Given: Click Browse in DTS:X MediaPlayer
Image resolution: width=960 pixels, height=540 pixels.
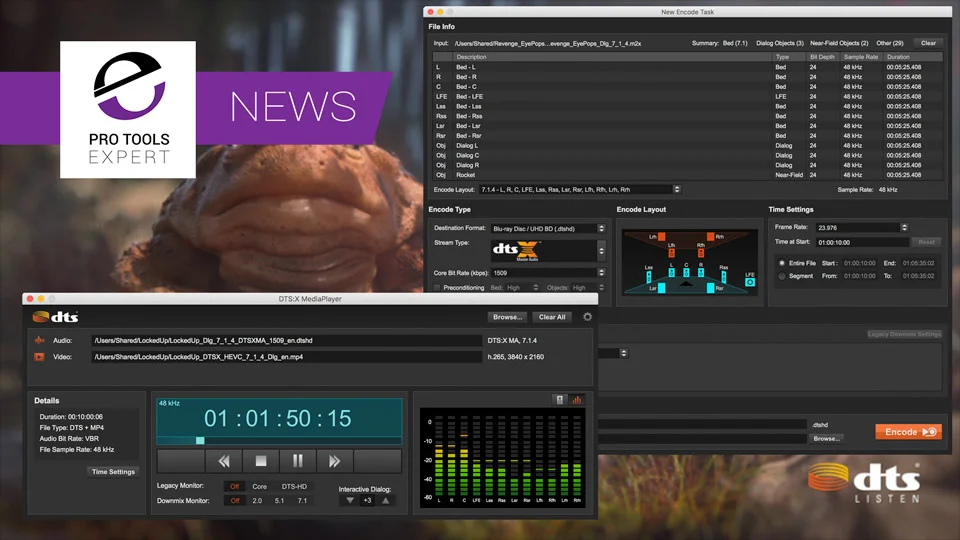Looking at the screenshot, I should pyautogui.click(x=508, y=317).
